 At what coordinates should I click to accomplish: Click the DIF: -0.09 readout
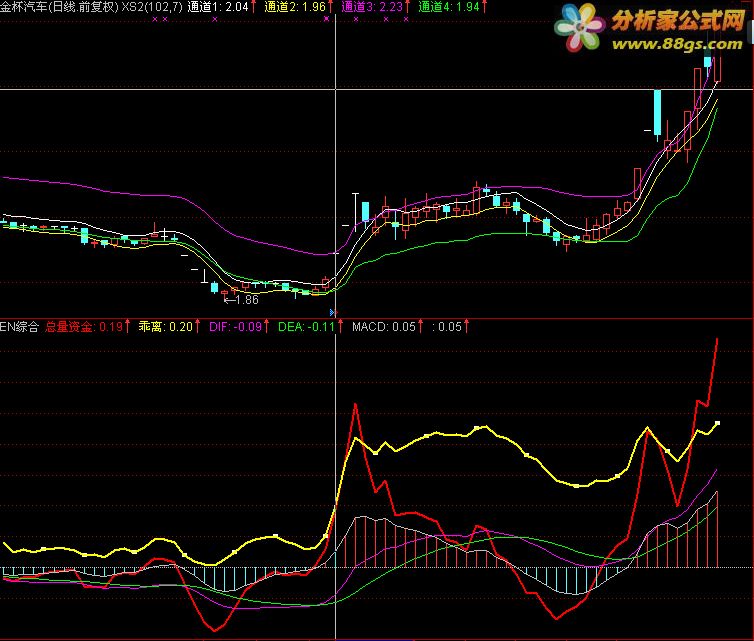pyautogui.click(x=236, y=327)
